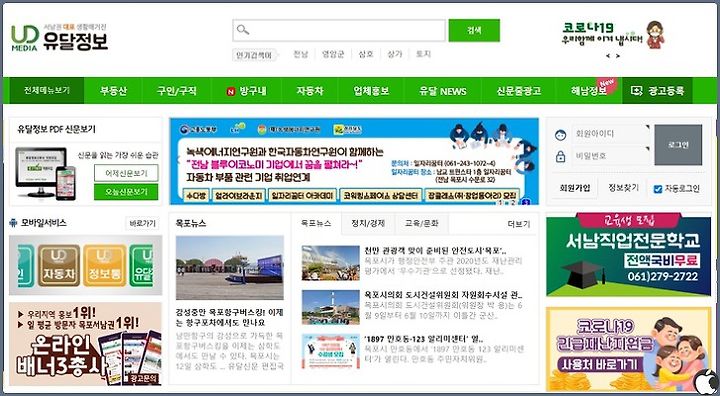720x396 pixels.
Task: Open thumbnail for 안전도시 목포 article
Action: [331, 263]
